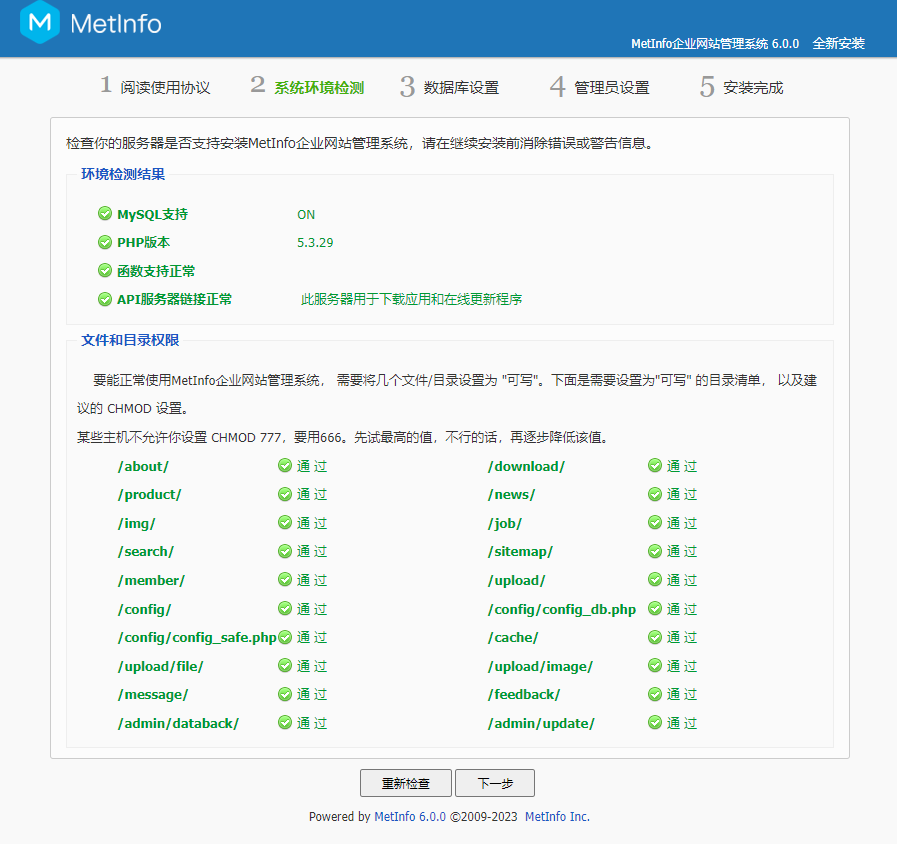Click the /job/ directory name
The image size is (897, 844).
505,524
